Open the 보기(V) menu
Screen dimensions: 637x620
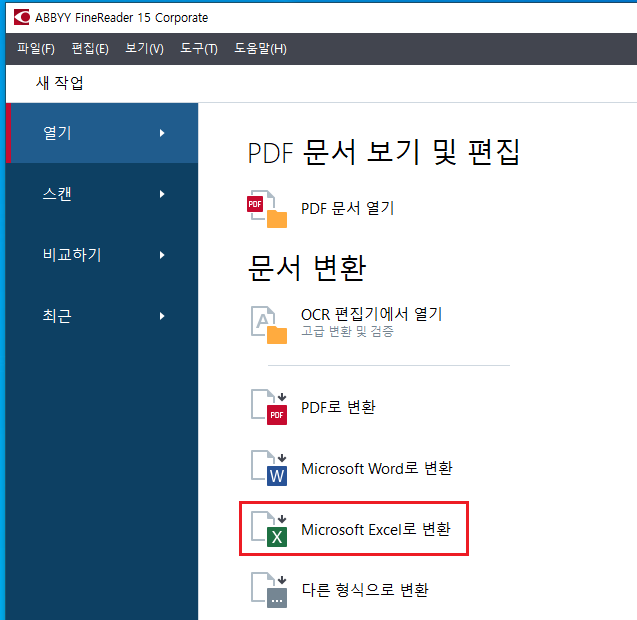tap(144, 49)
